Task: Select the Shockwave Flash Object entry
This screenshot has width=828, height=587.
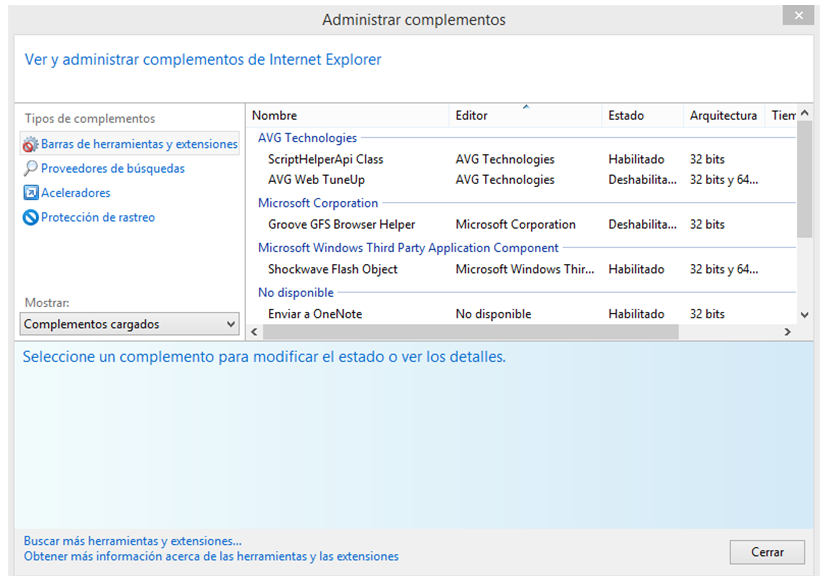Action: pos(333,269)
